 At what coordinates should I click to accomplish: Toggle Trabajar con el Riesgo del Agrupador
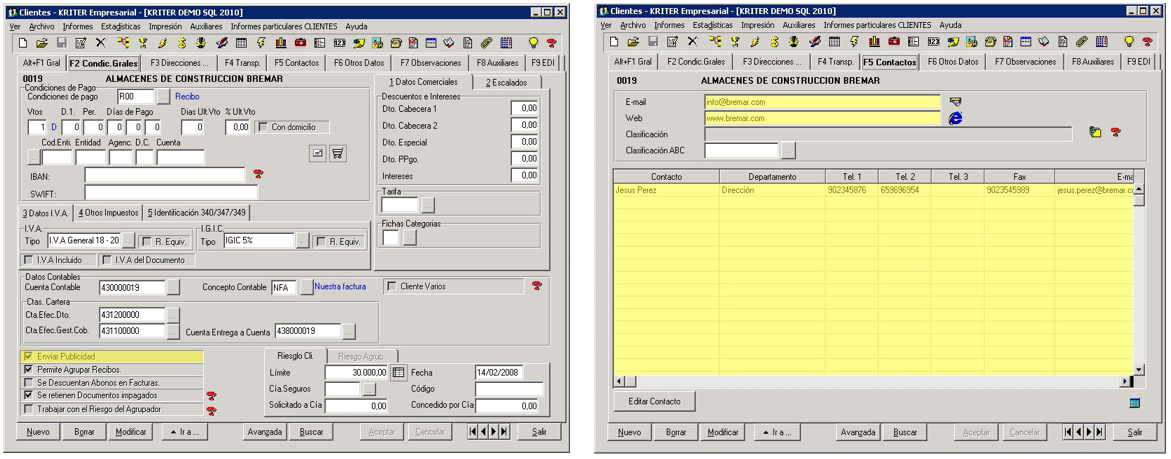click(x=29, y=409)
